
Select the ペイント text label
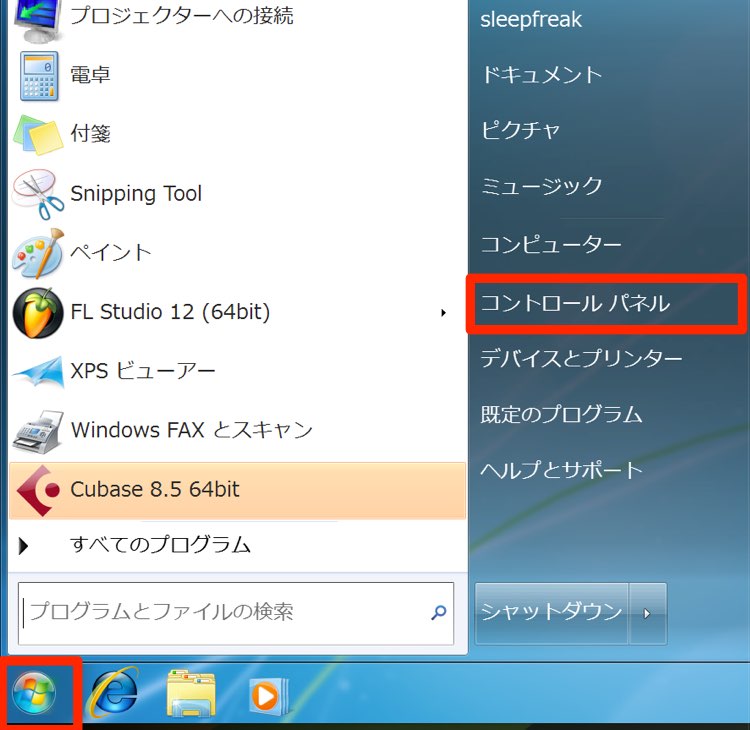pos(111,253)
